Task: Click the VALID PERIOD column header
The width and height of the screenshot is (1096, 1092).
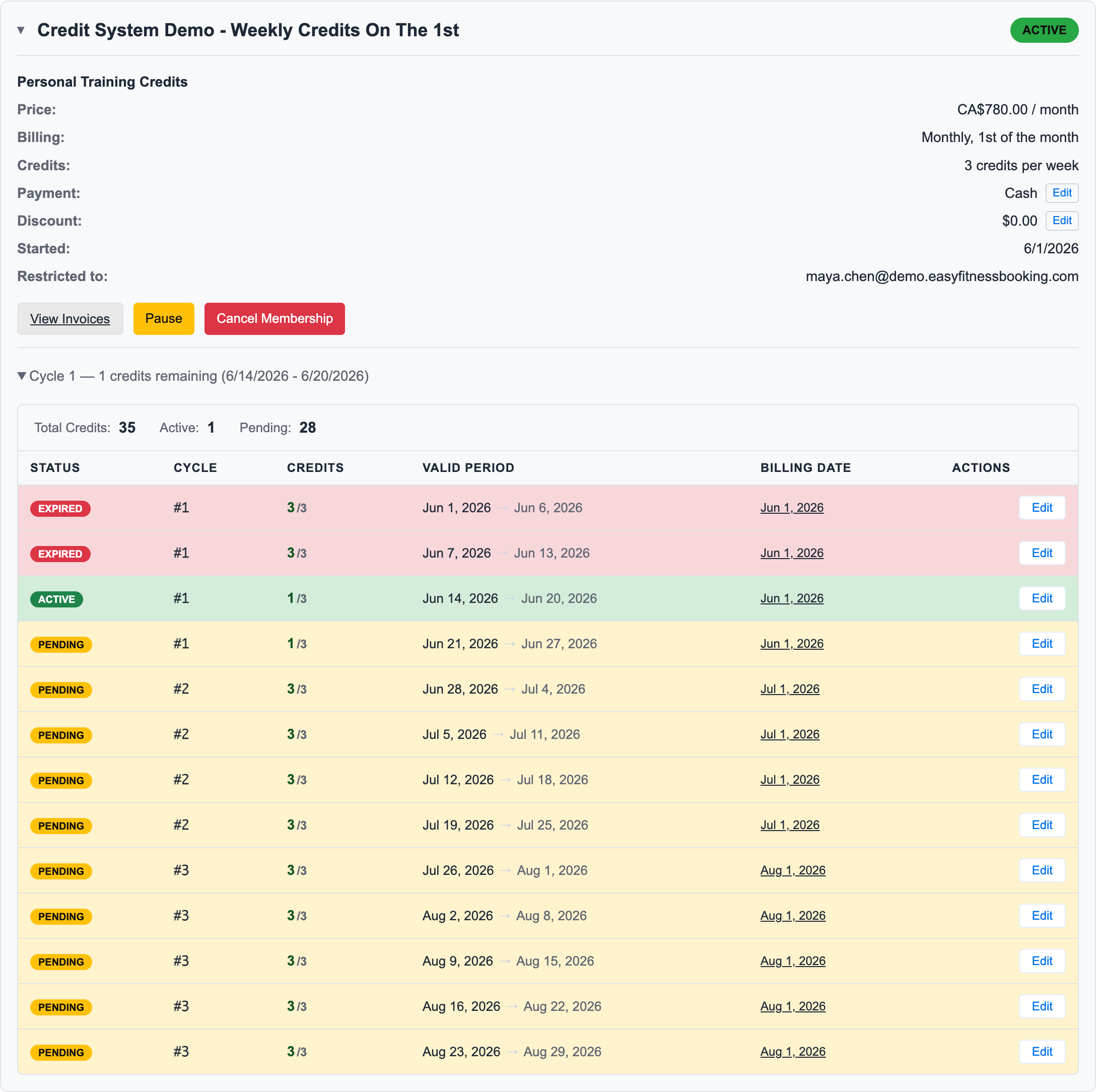Action: click(468, 468)
